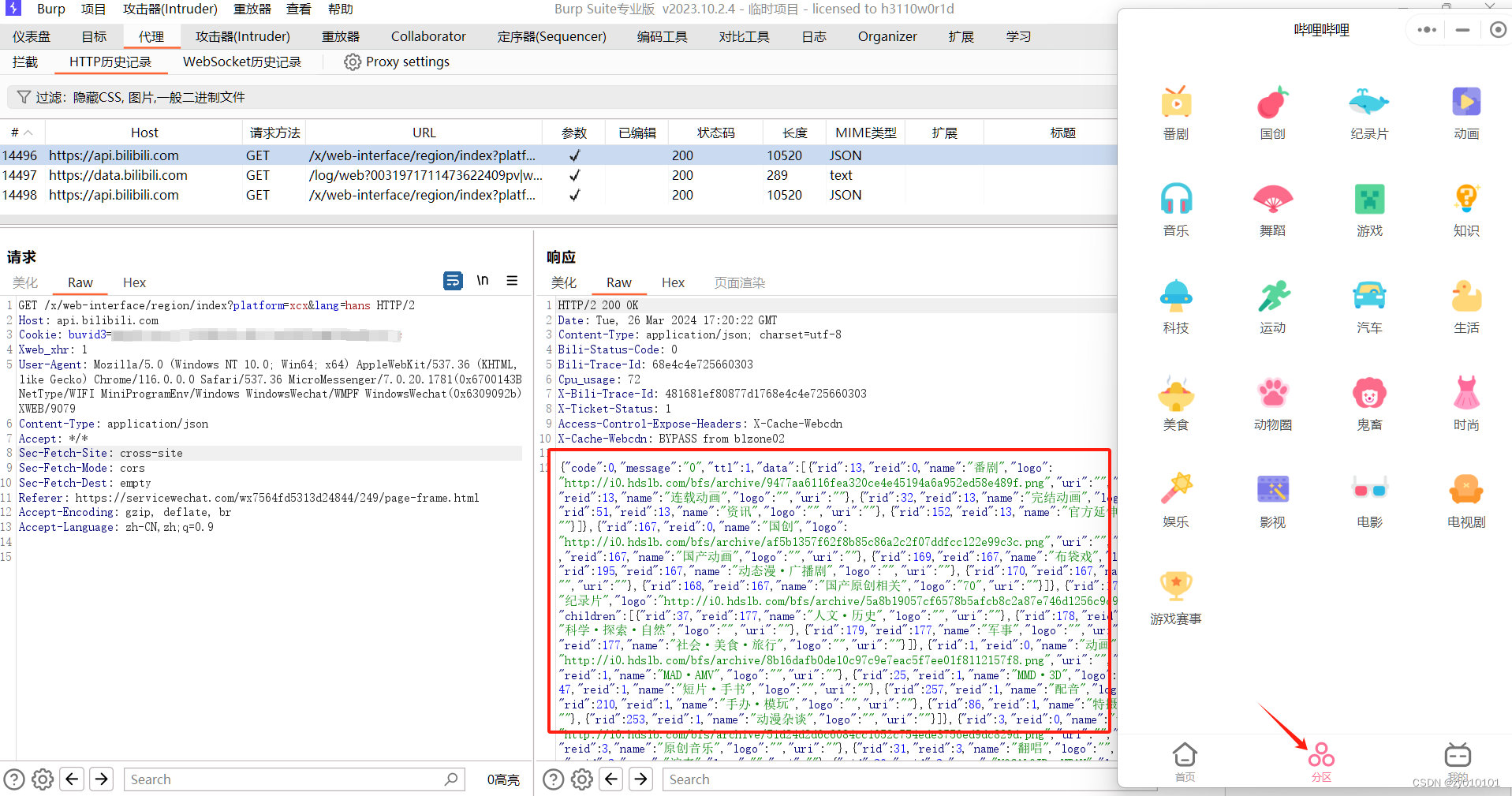Open the 舞蹈 fan icon
The image size is (1512, 796).
pos(1272,199)
